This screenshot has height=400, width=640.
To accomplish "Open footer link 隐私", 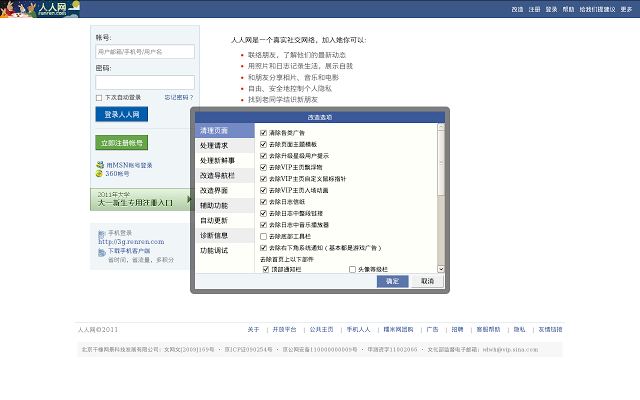I will coord(519,329).
